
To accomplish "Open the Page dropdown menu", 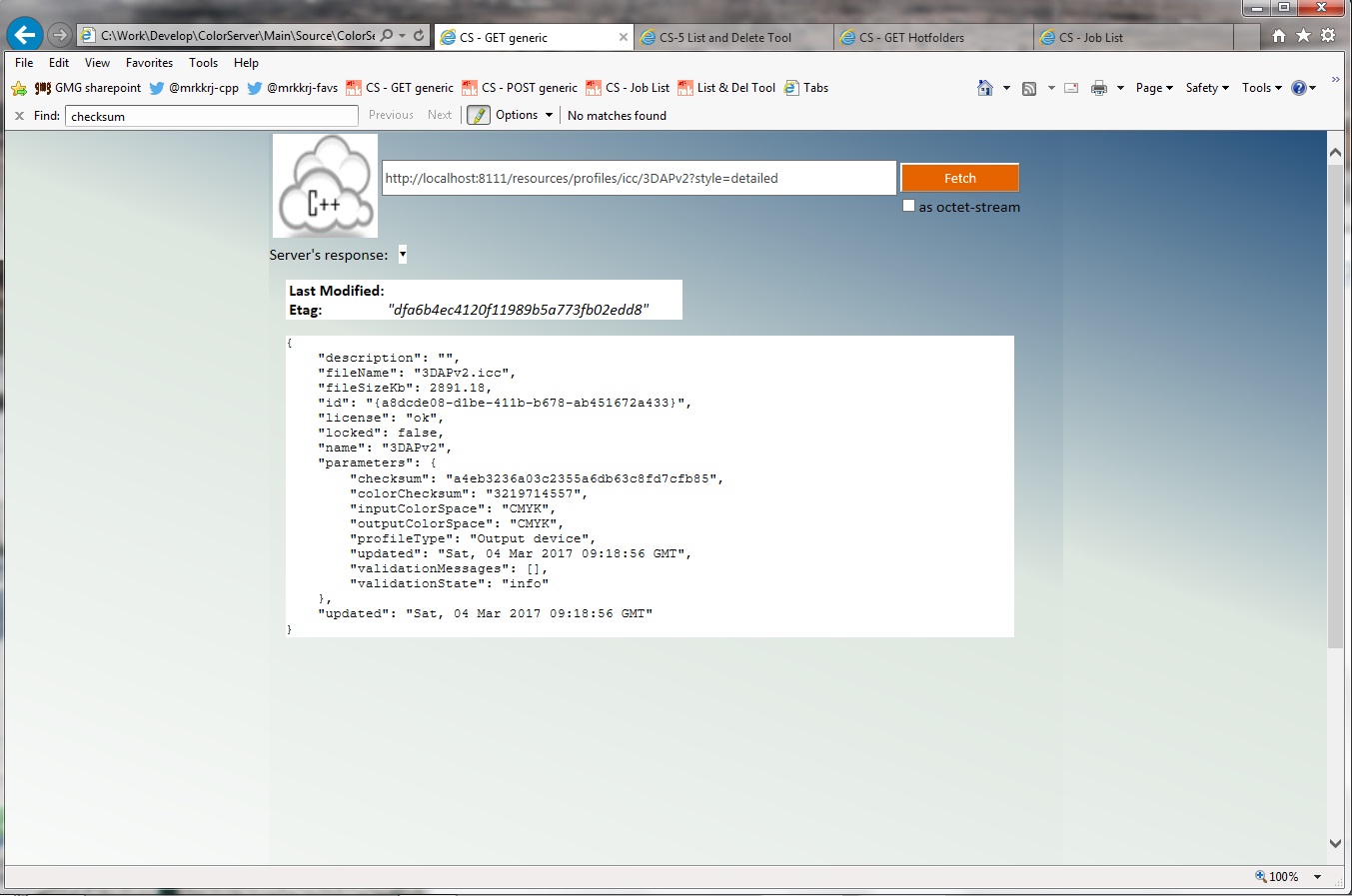I will [x=1154, y=88].
